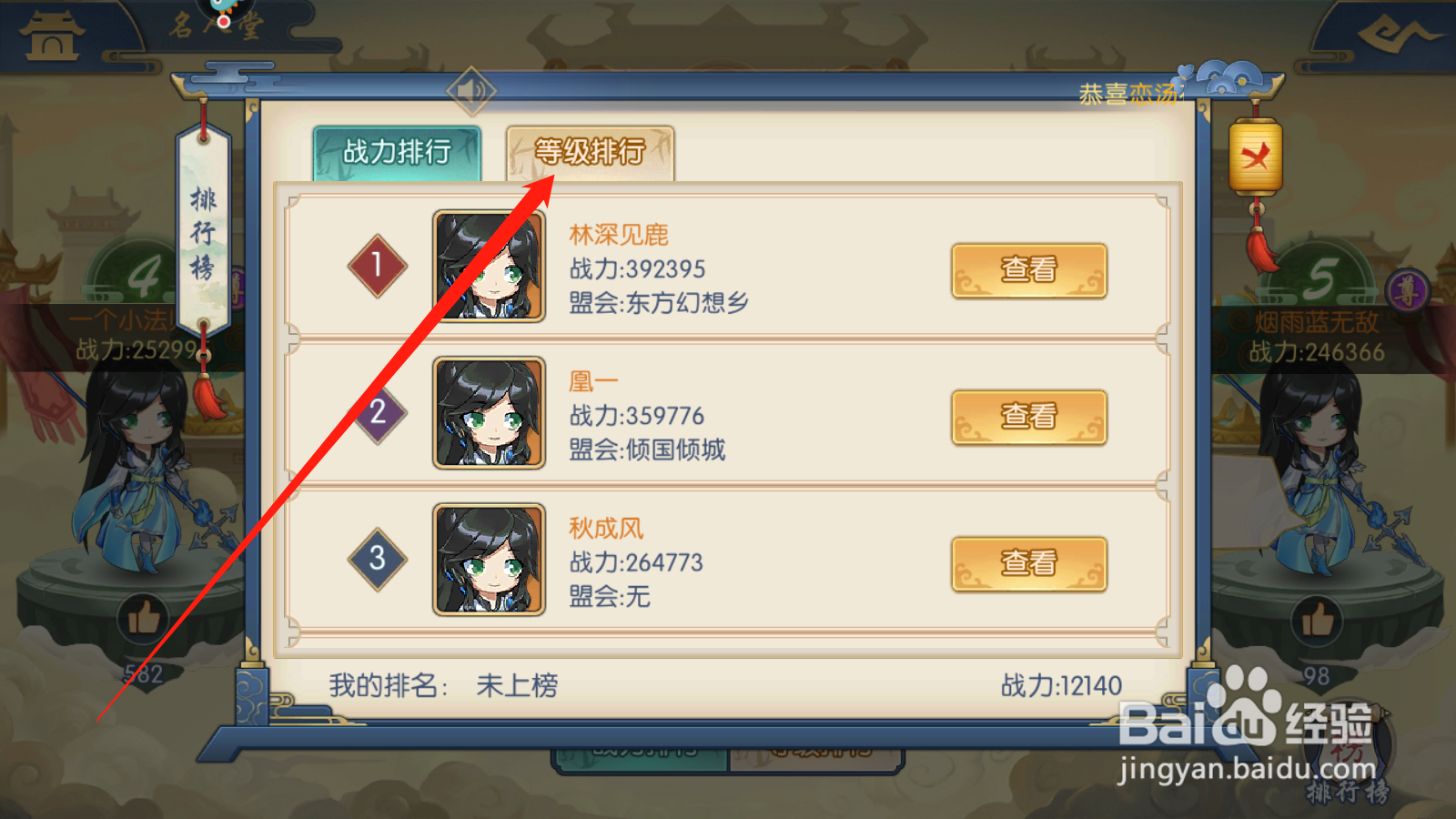View details of player 凰一

point(1029,417)
